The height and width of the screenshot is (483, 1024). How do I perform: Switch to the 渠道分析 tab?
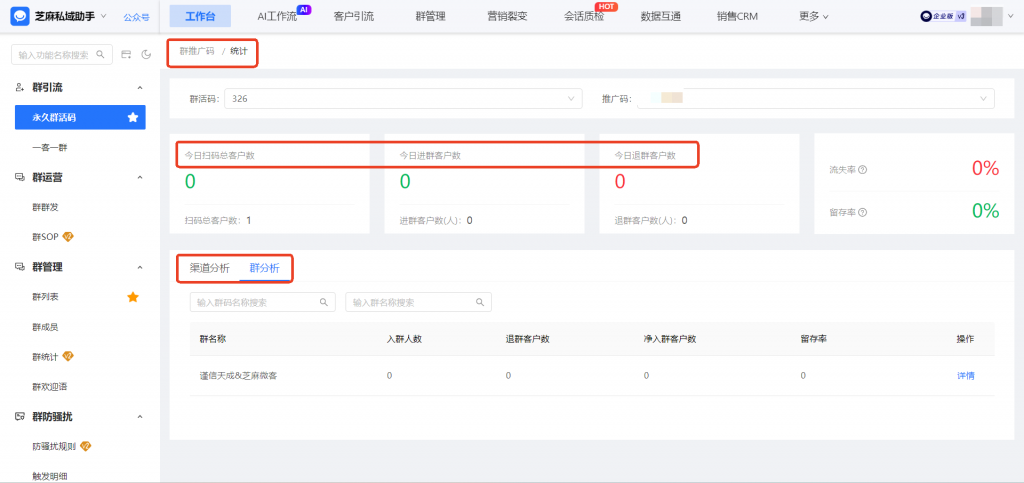click(x=210, y=268)
